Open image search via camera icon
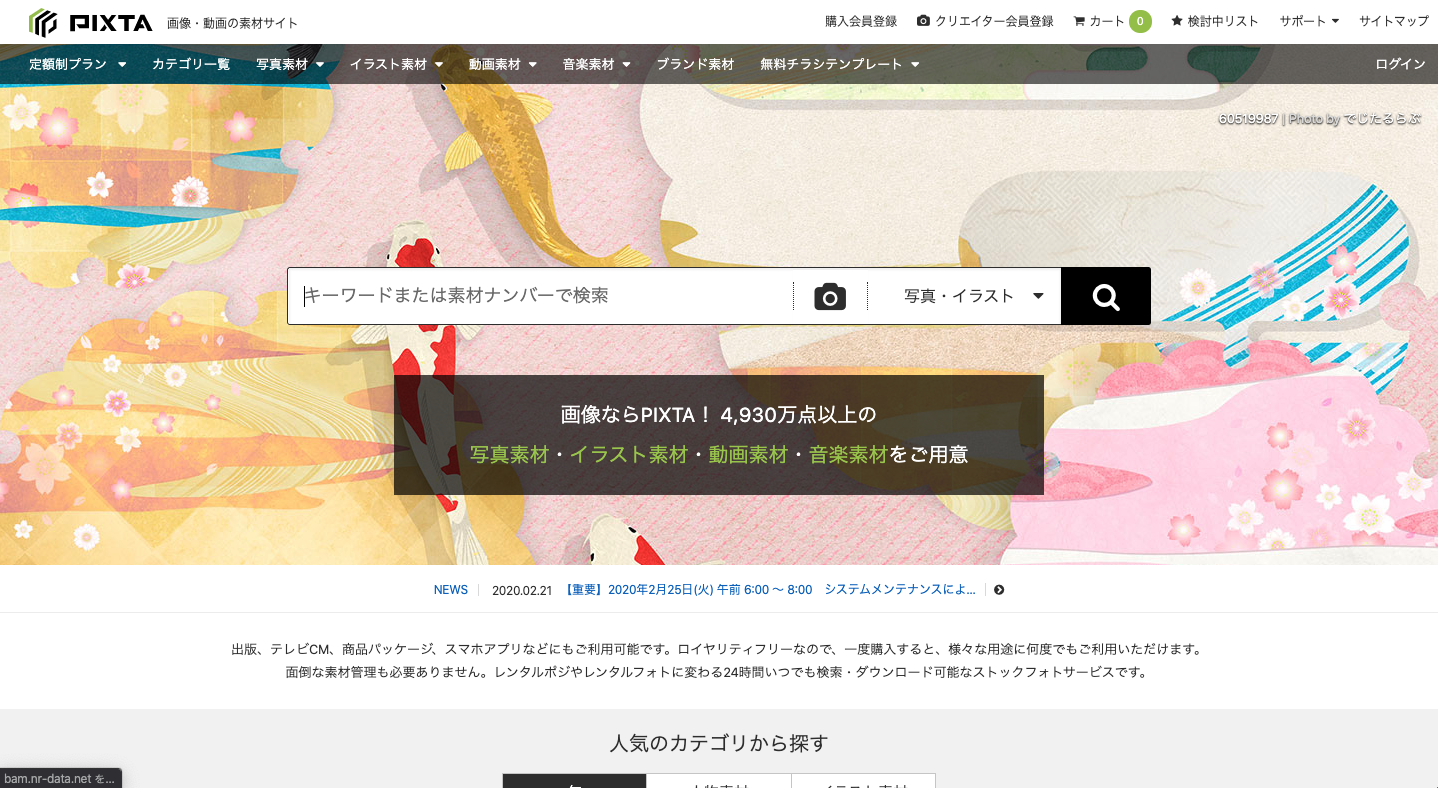Screen dimensions: 1438x788 (830, 296)
